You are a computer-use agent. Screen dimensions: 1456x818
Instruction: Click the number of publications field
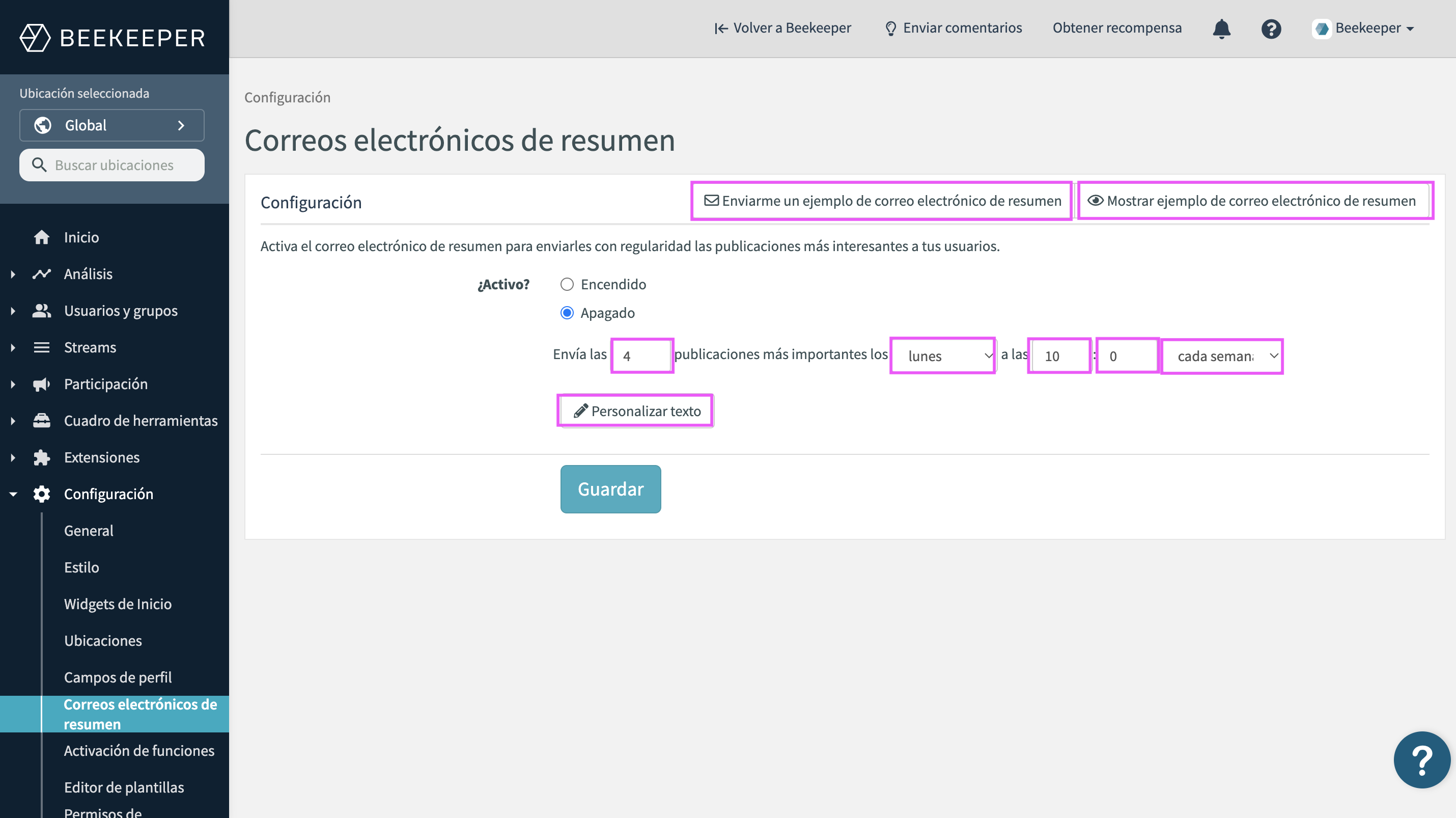[642, 356]
